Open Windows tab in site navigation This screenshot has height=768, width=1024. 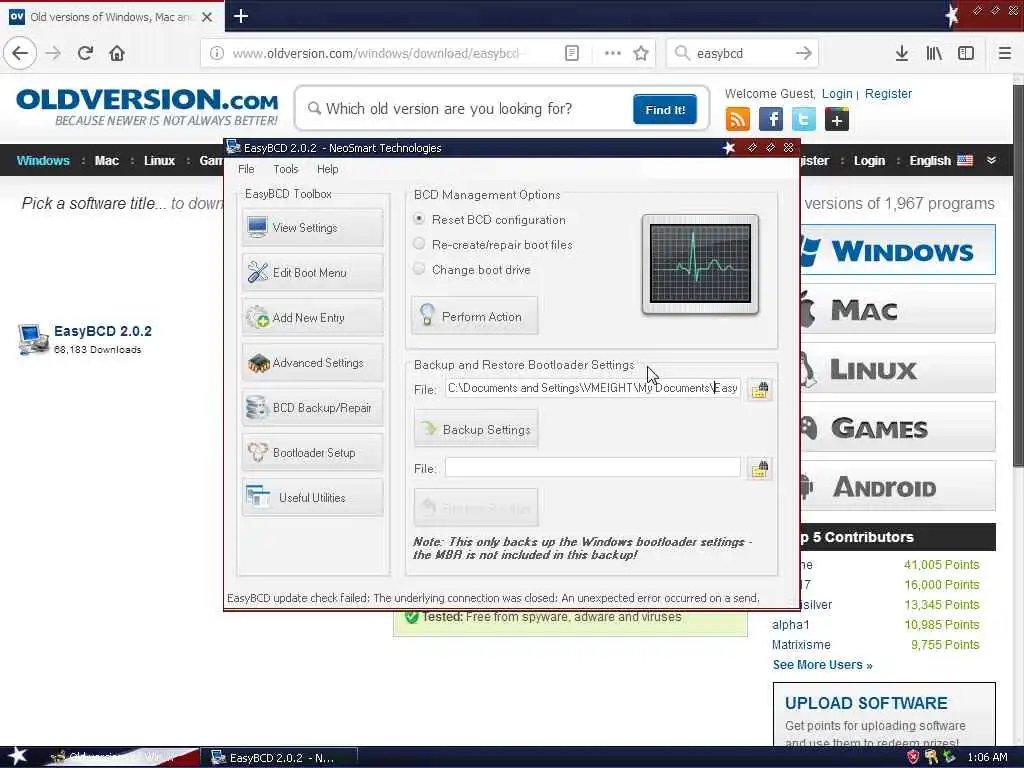coord(43,161)
